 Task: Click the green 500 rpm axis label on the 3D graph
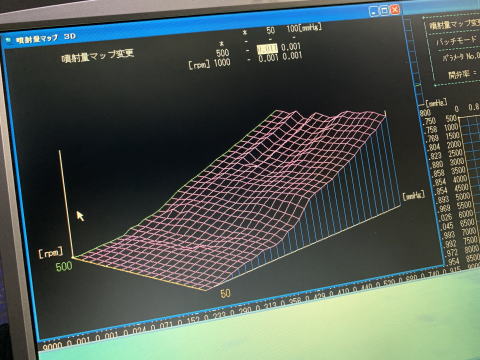64,266
